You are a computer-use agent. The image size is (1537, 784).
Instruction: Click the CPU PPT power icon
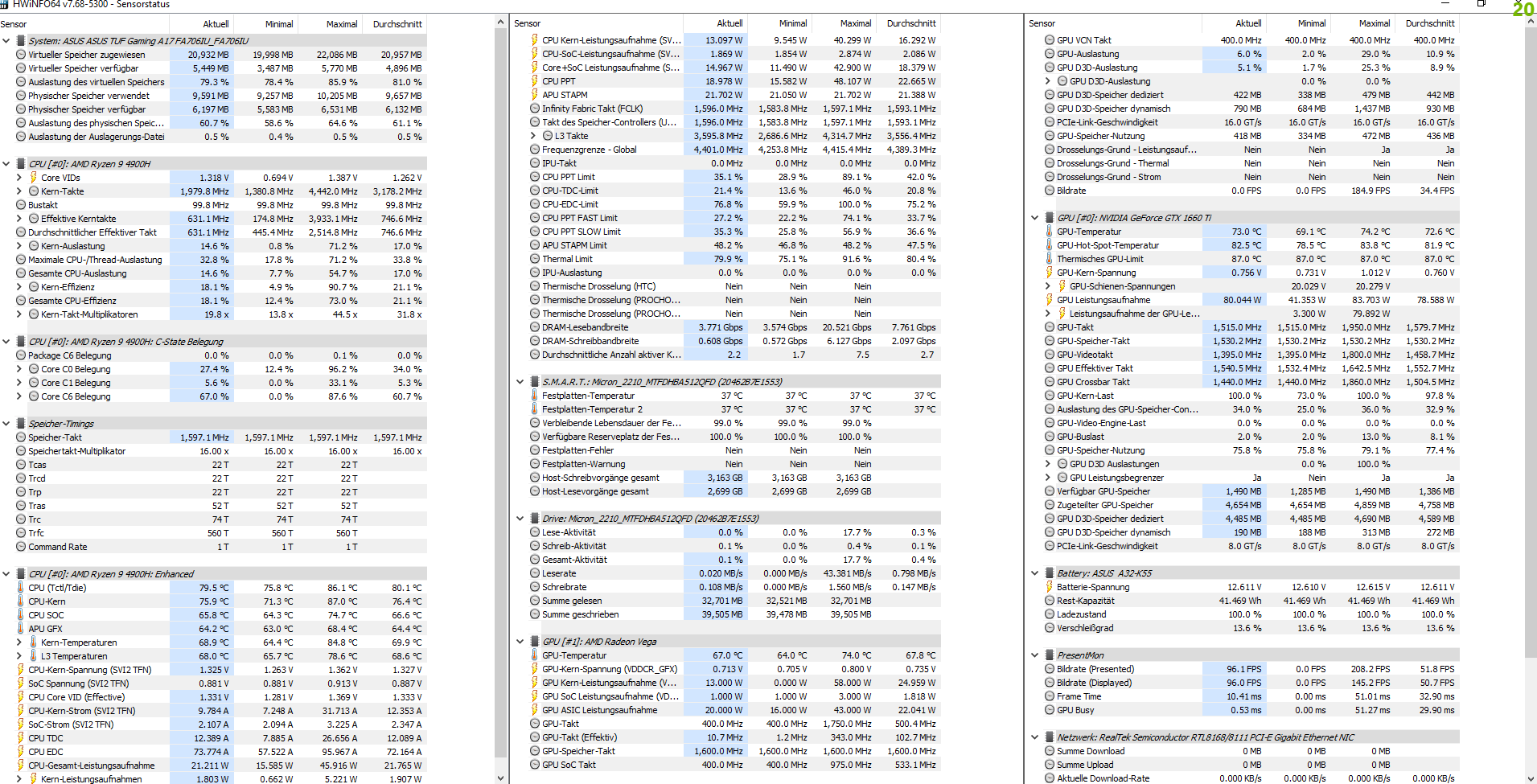pyautogui.click(x=535, y=81)
